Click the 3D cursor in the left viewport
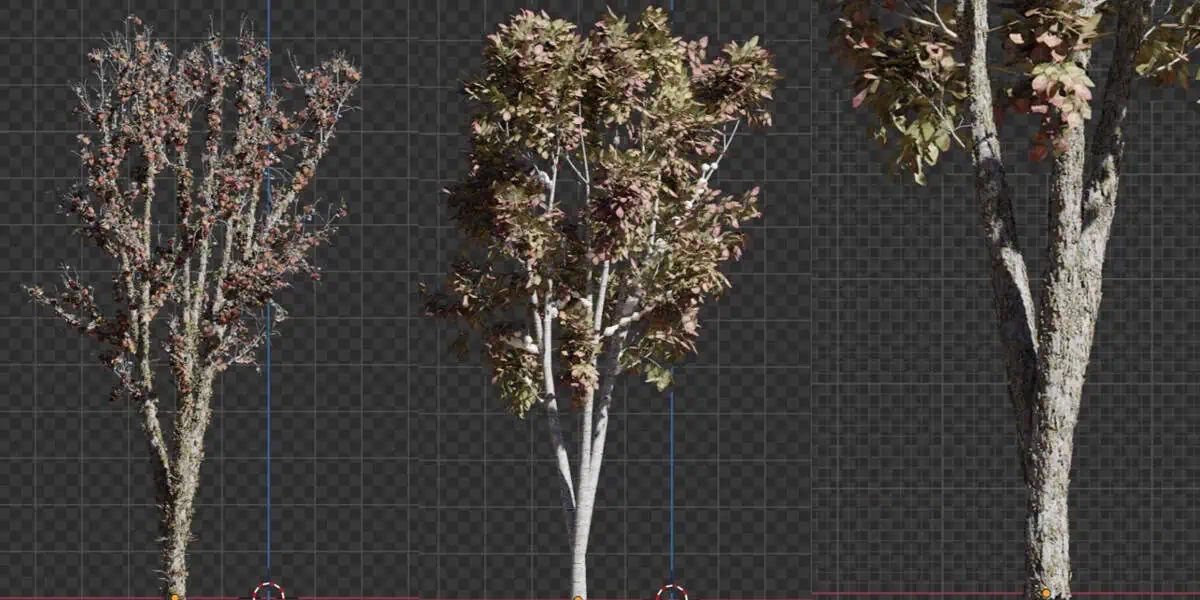 click(x=268, y=591)
